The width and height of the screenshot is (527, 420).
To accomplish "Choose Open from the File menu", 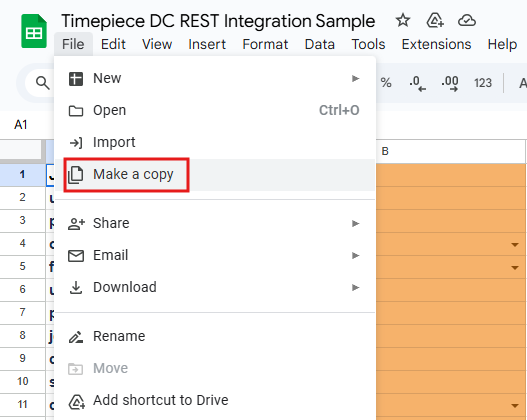I will coord(215,111).
